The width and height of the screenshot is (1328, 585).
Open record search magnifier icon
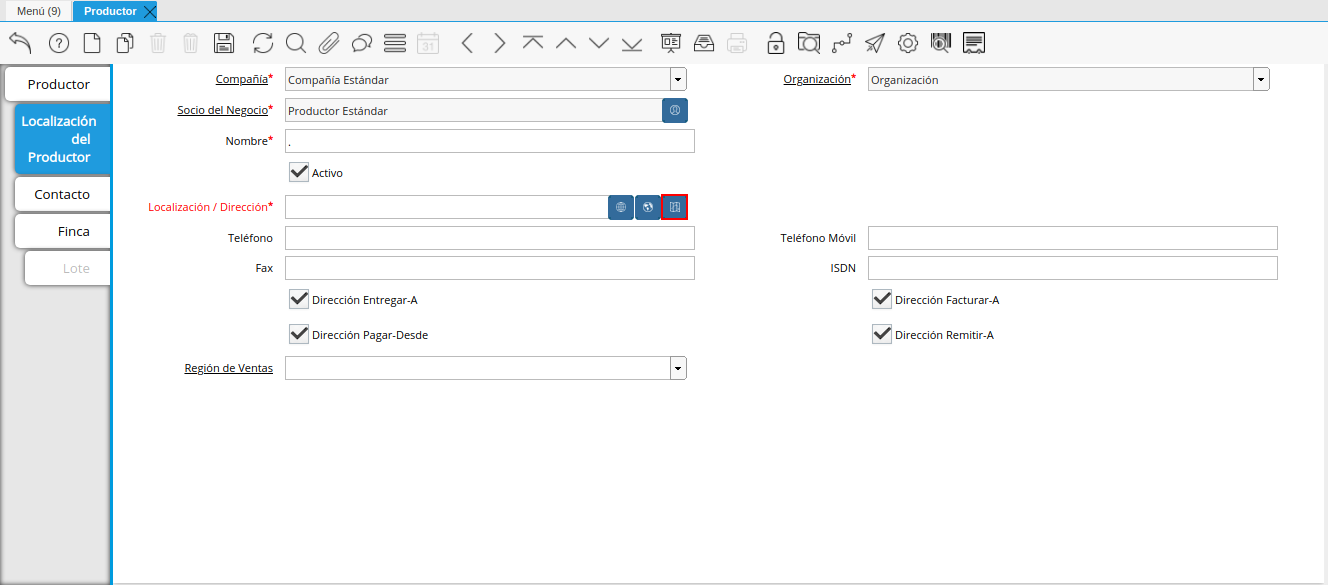(295, 43)
